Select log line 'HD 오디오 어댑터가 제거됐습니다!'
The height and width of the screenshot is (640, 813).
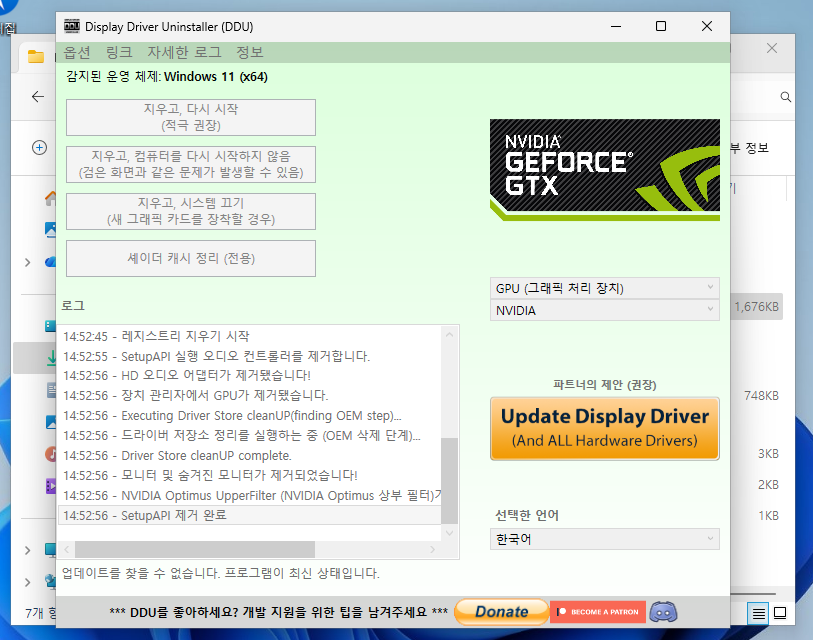249,375
